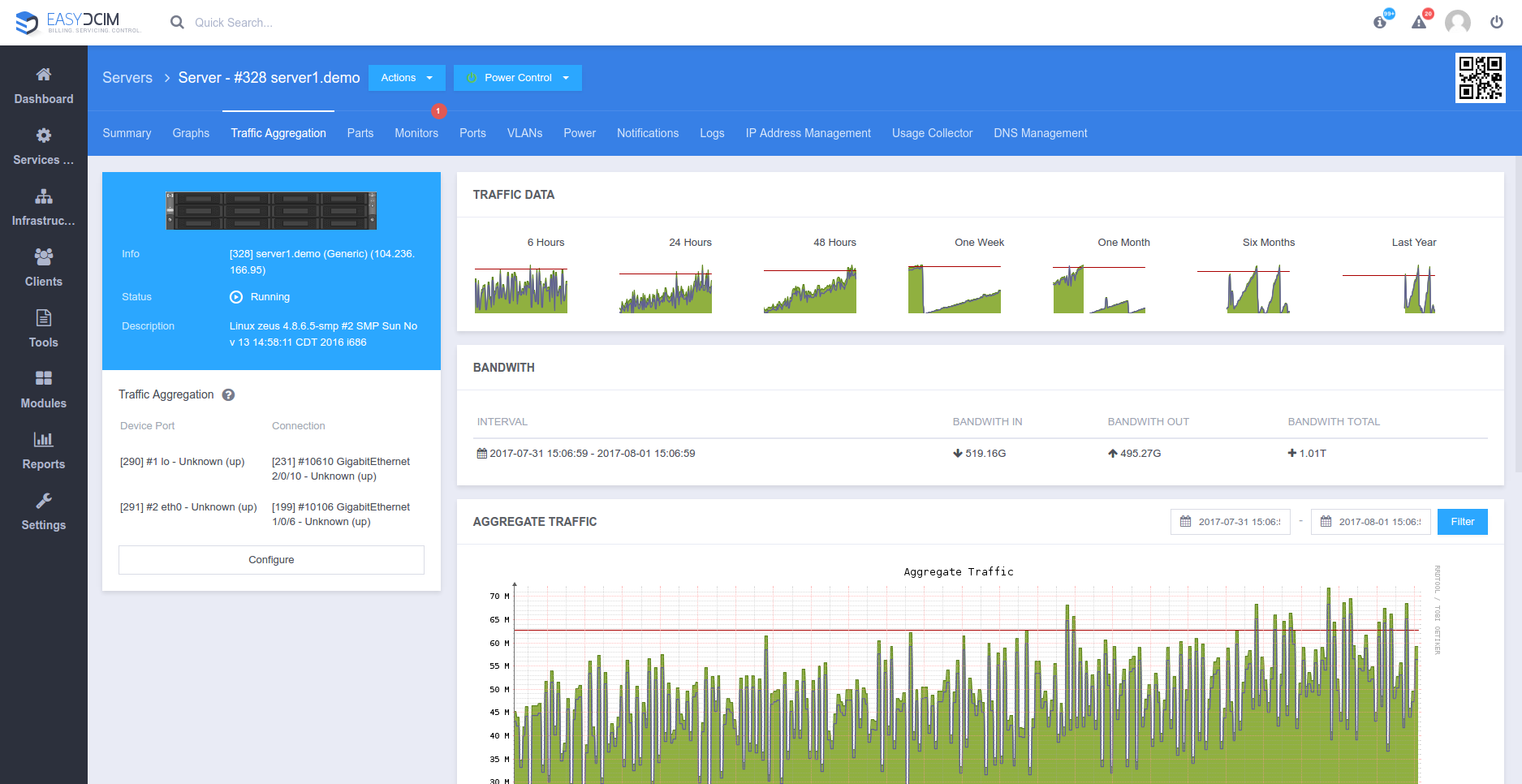1522x784 pixels.
Task: Click the search magnifier icon
Action: point(177,23)
